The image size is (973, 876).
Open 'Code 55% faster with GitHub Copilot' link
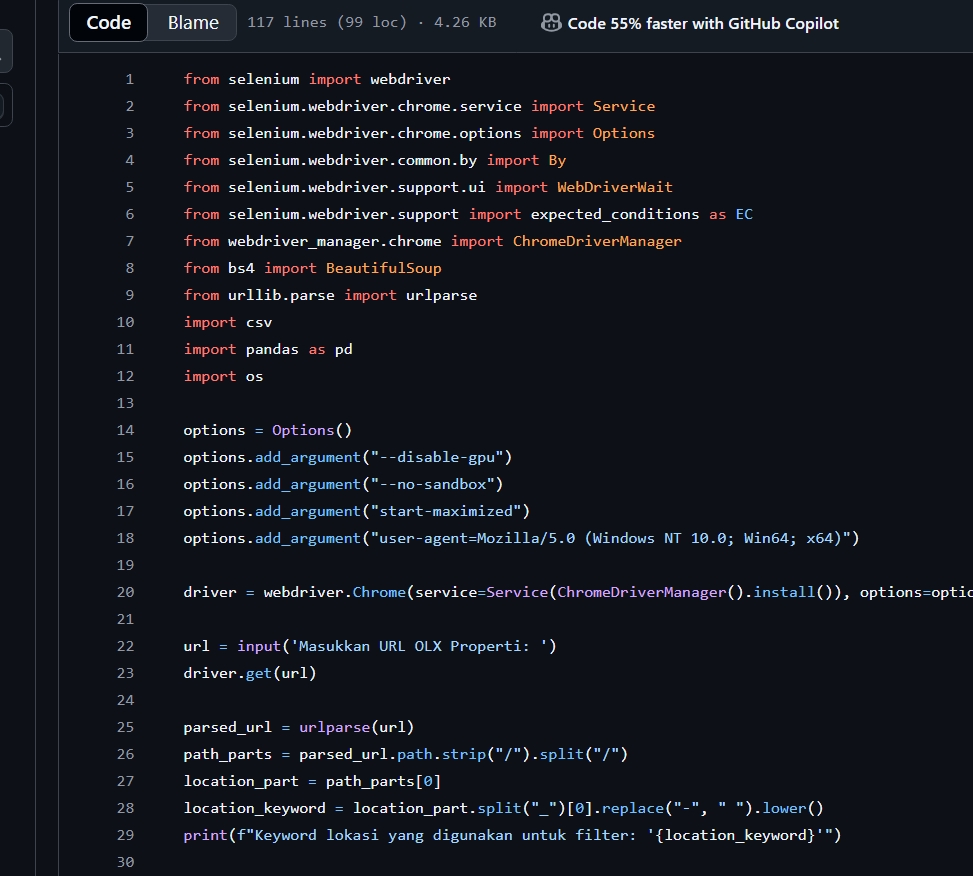click(703, 24)
